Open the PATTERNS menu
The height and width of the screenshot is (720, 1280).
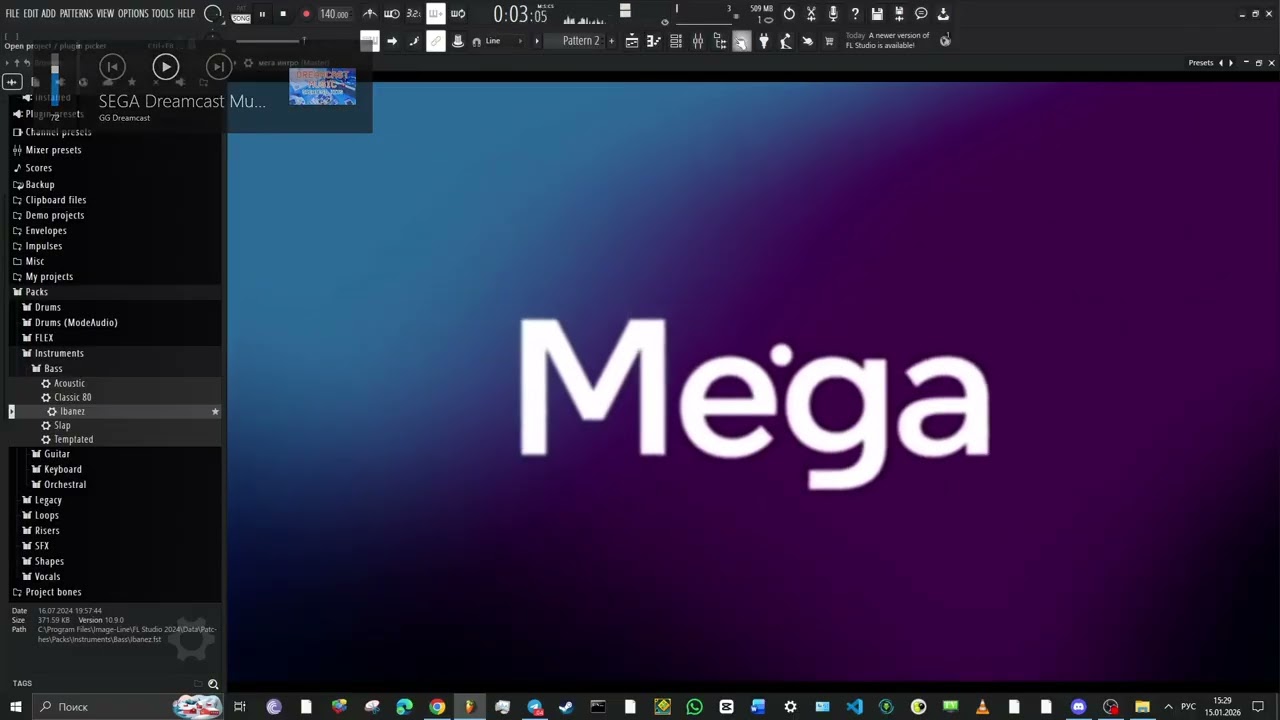pos(76,14)
